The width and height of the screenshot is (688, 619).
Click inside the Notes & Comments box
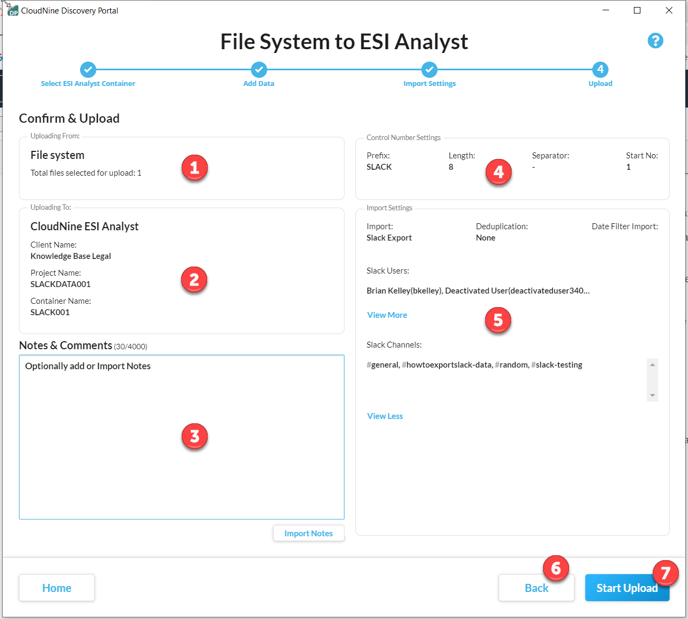click(x=182, y=437)
